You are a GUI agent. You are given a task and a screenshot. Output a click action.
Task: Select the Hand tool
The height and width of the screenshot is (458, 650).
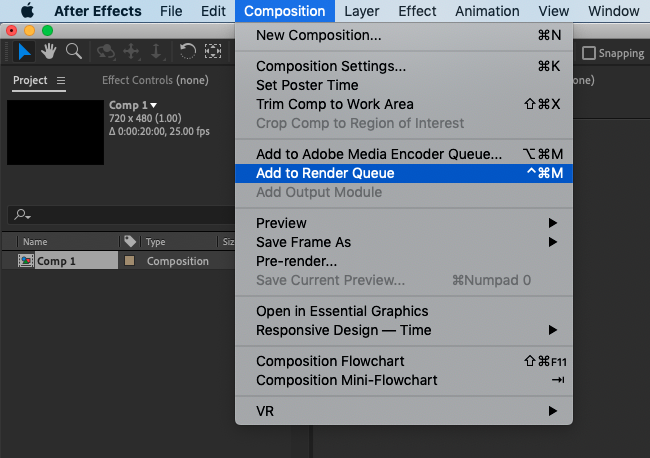[x=48, y=51]
